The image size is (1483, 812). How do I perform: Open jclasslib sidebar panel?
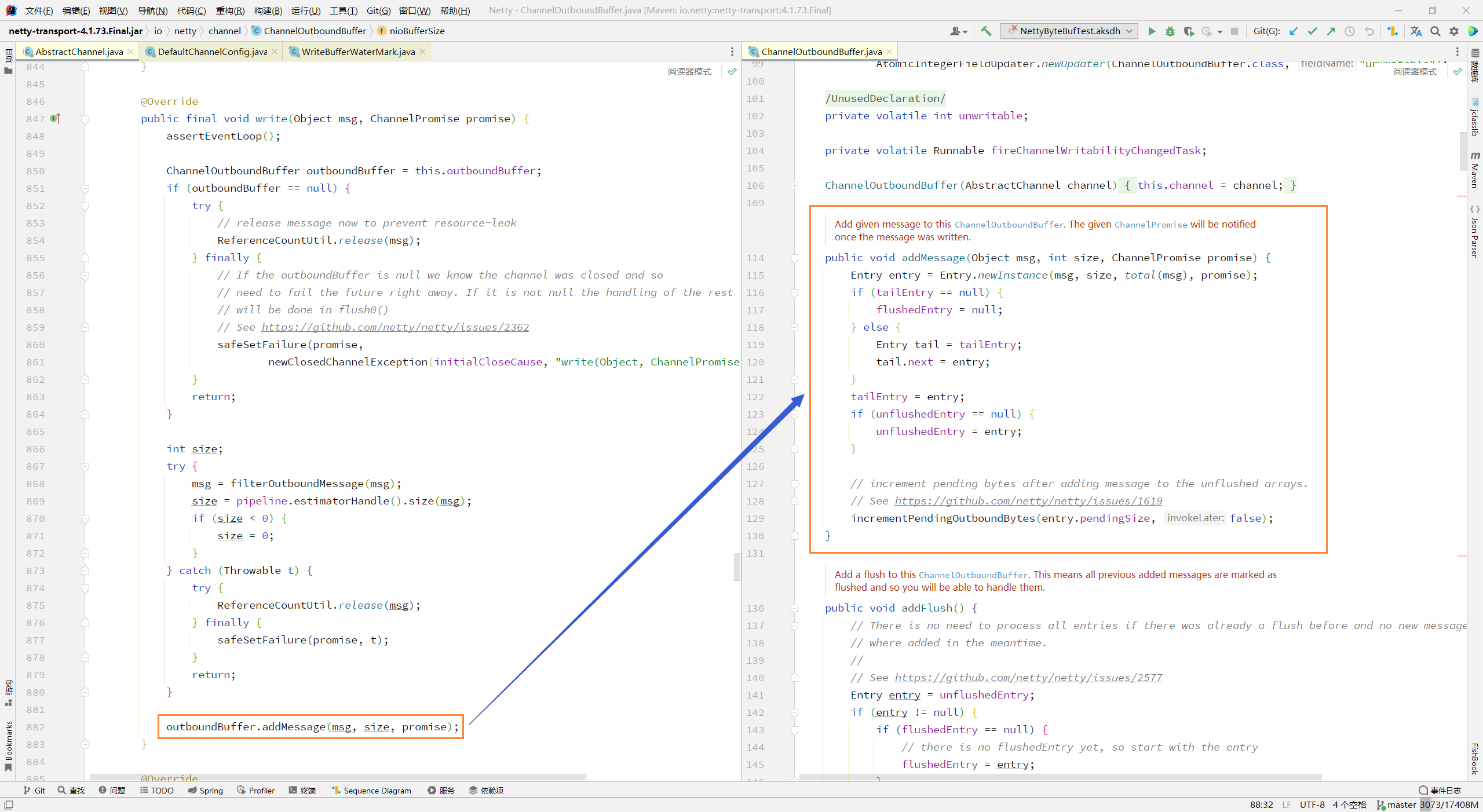pos(1475,118)
